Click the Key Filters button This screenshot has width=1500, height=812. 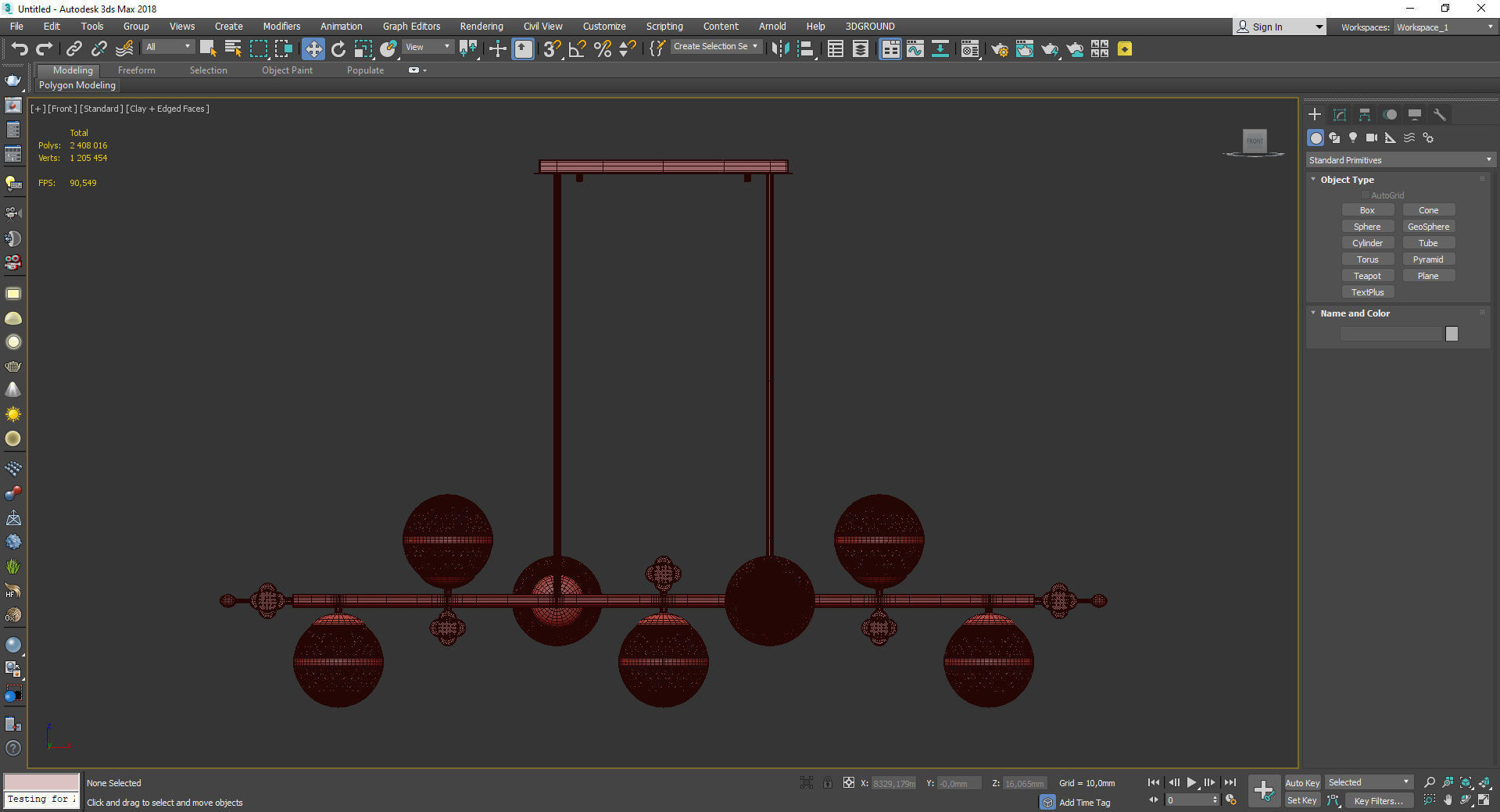point(1378,800)
